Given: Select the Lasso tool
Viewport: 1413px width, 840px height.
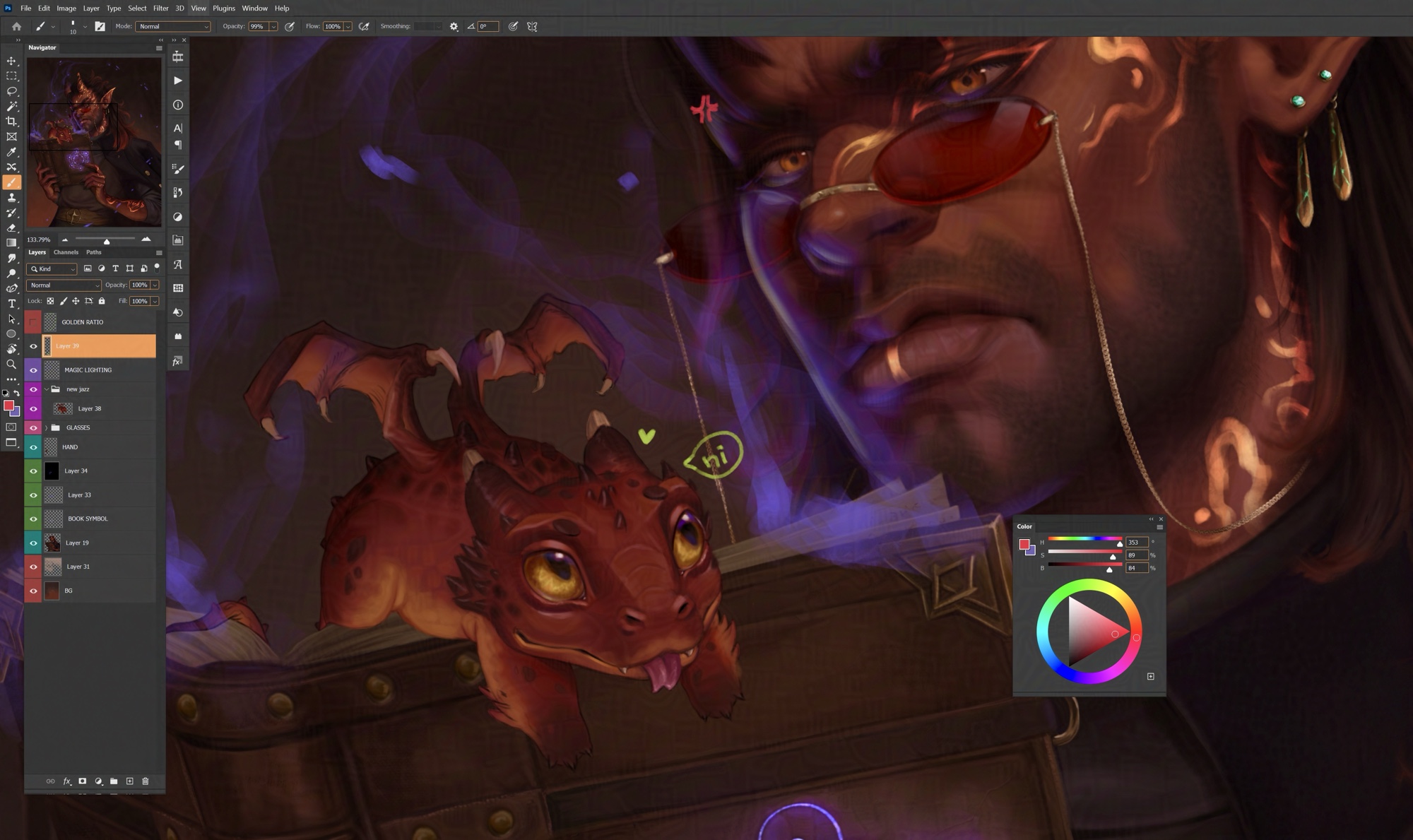Looking at the screenshot, I should (11, 91).
